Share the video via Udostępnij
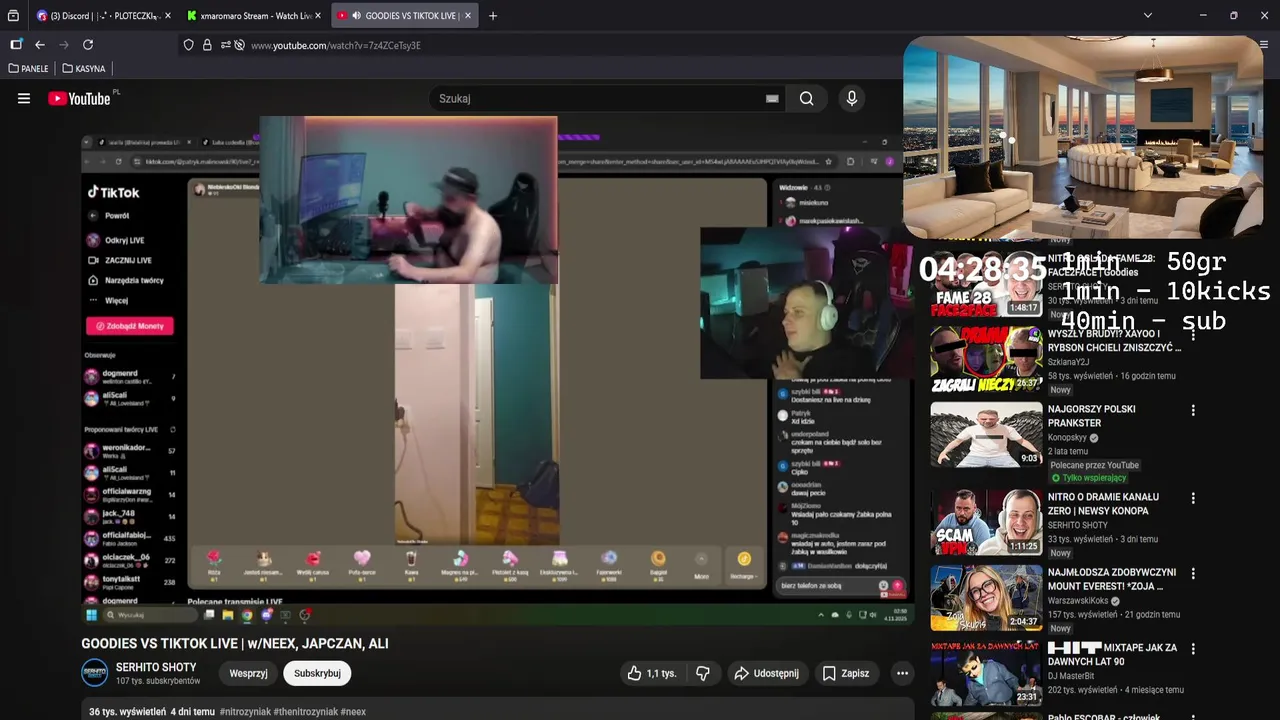1280x720 pixels. point(767,673)
